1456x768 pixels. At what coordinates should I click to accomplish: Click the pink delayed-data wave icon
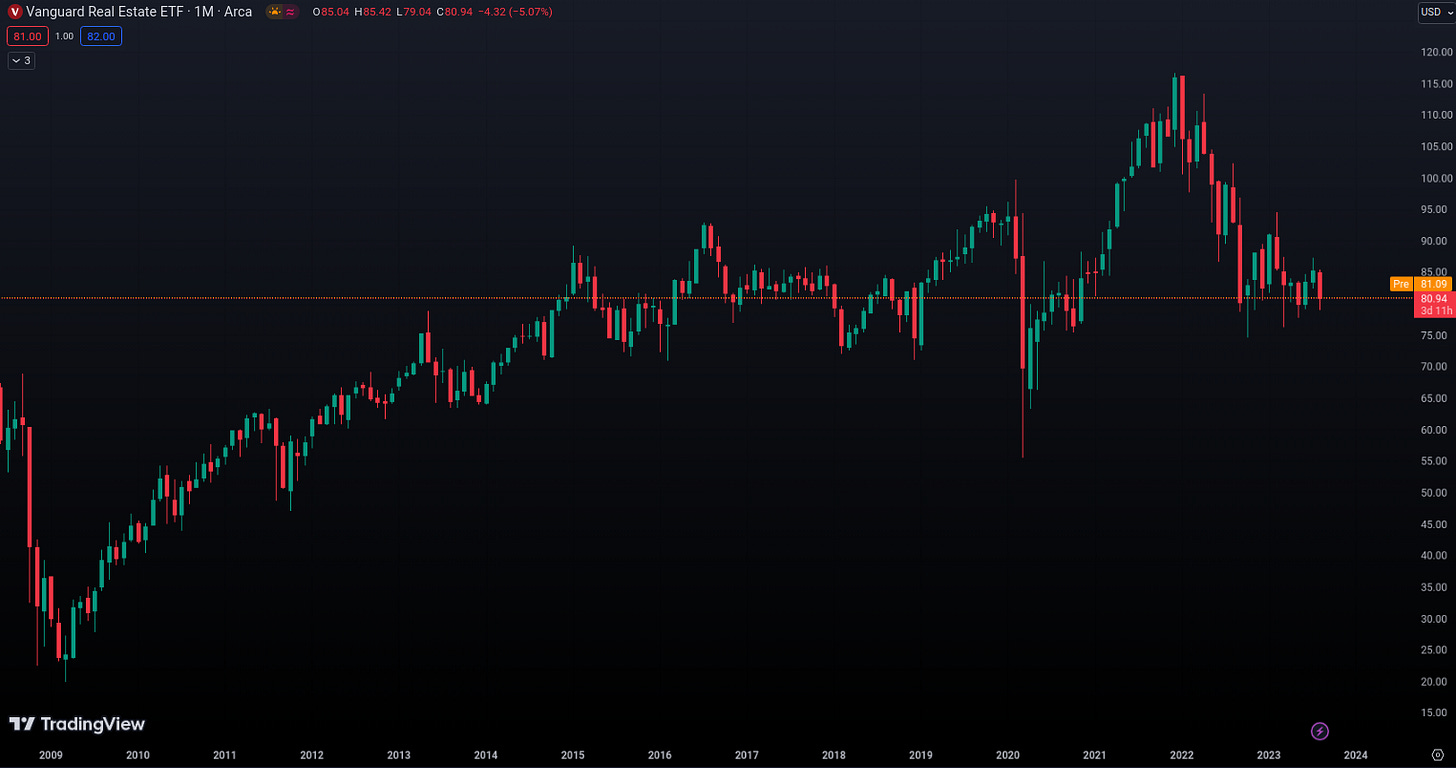click(x=290, y=12)
